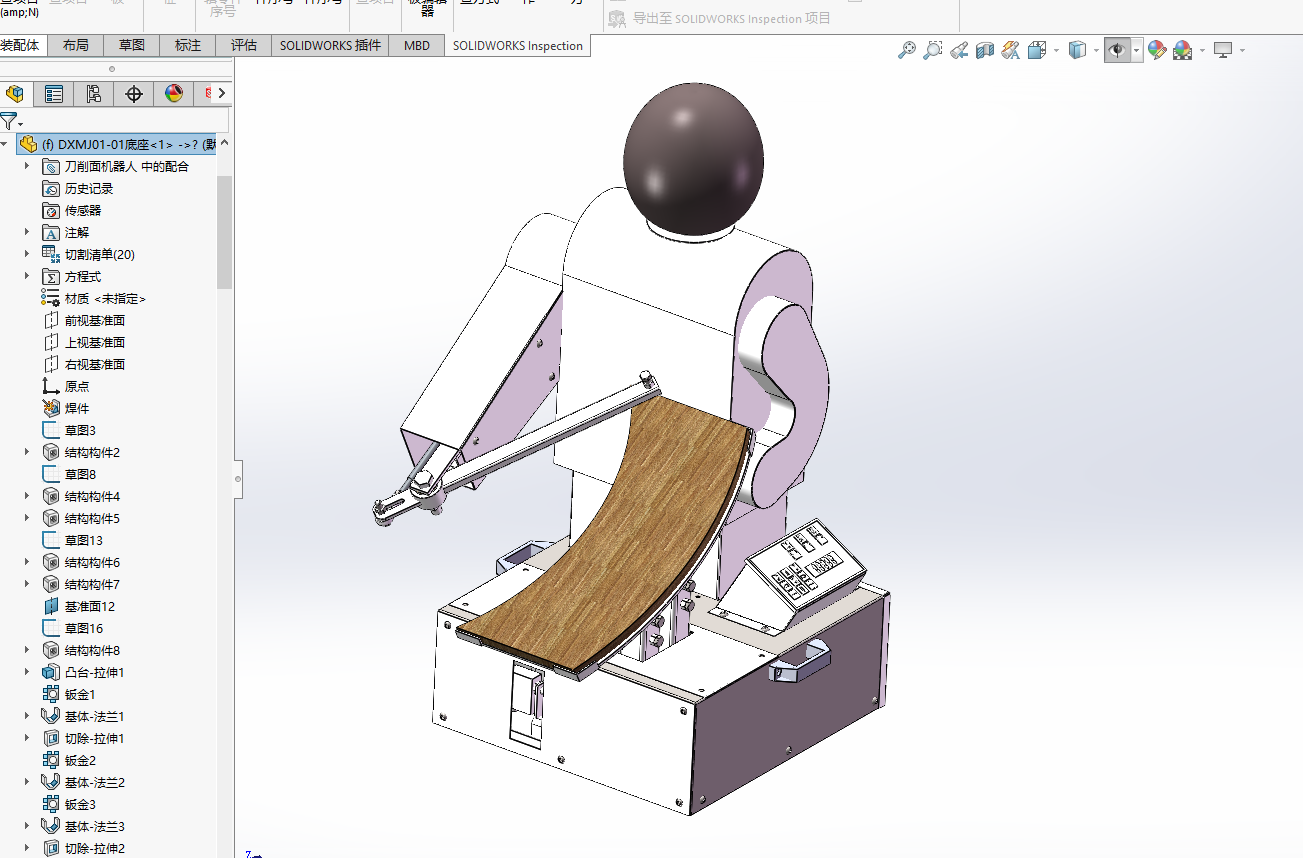Select 钣金1 feature
The height and width of the screenshot is (858, 1303).
coord(80,694)
